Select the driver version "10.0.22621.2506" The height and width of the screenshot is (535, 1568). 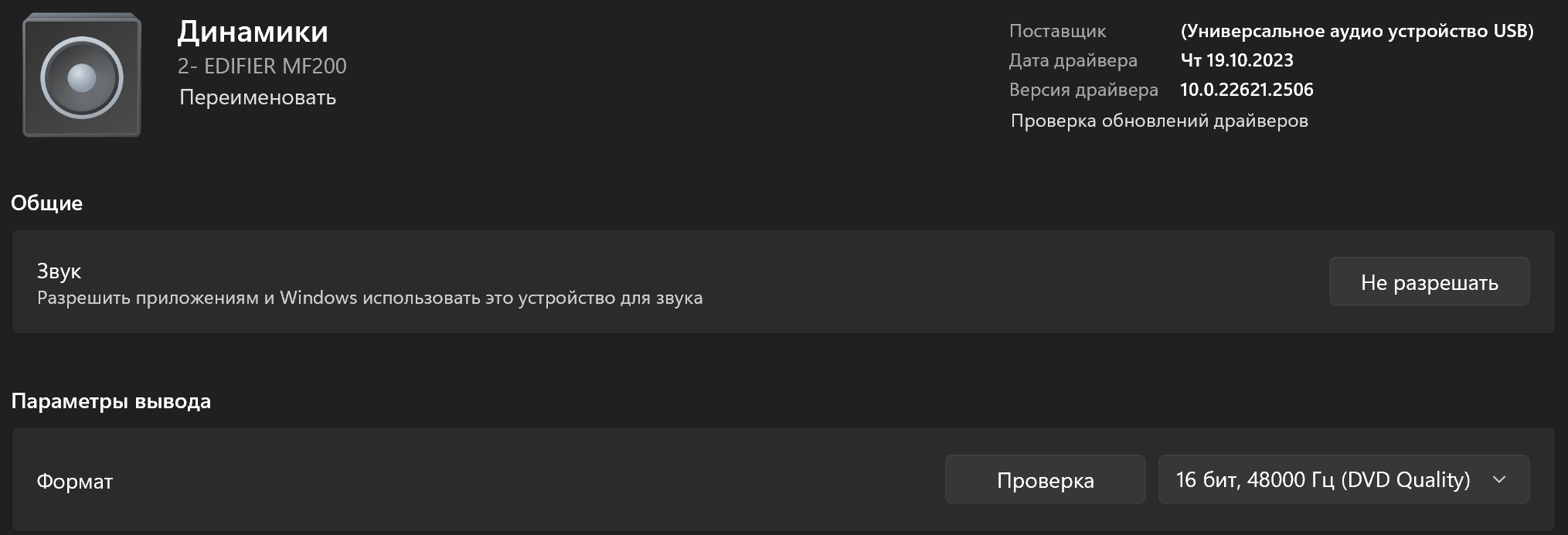[1247, 90]
